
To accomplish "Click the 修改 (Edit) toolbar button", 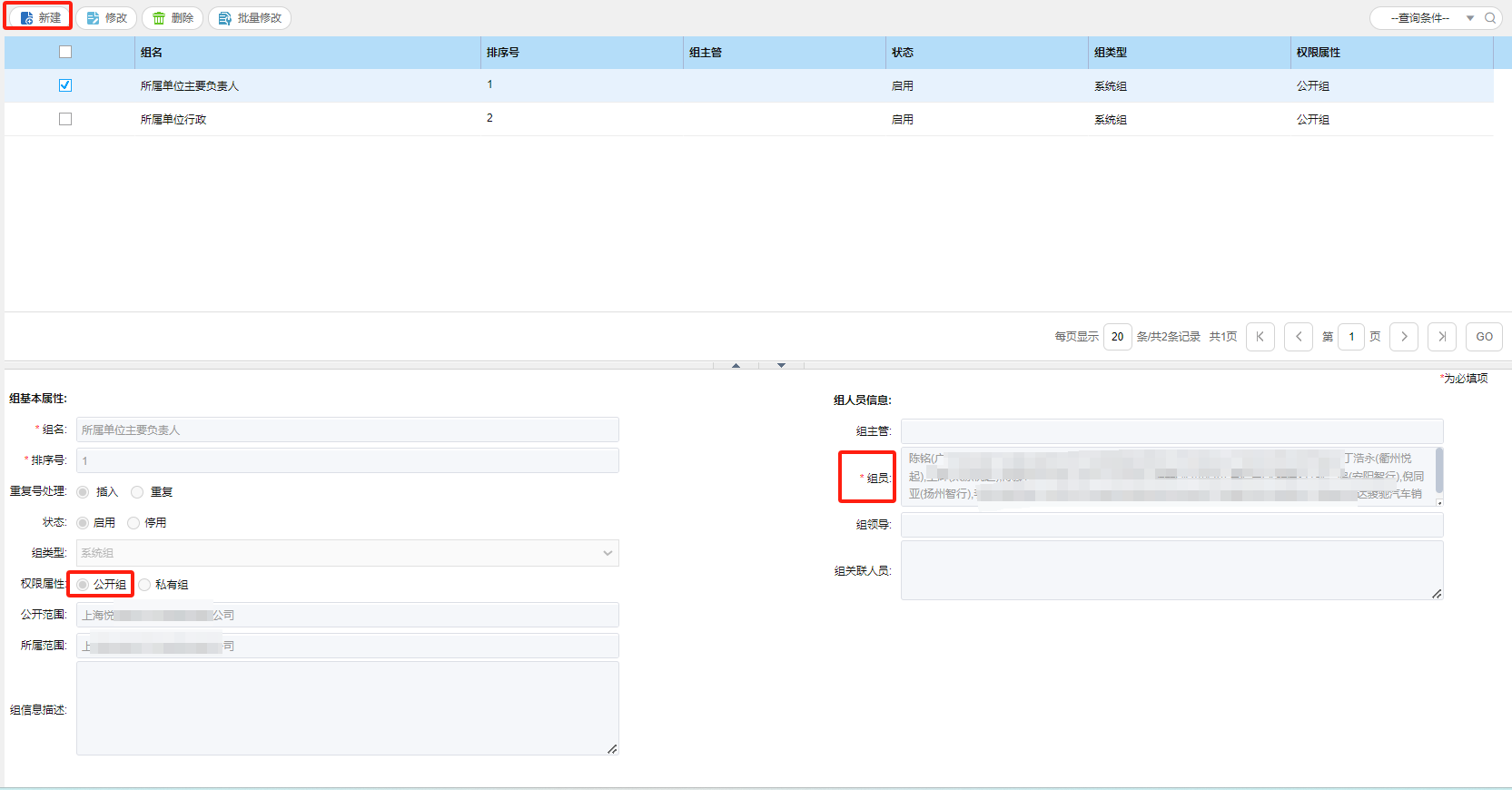I will (107, 18).
